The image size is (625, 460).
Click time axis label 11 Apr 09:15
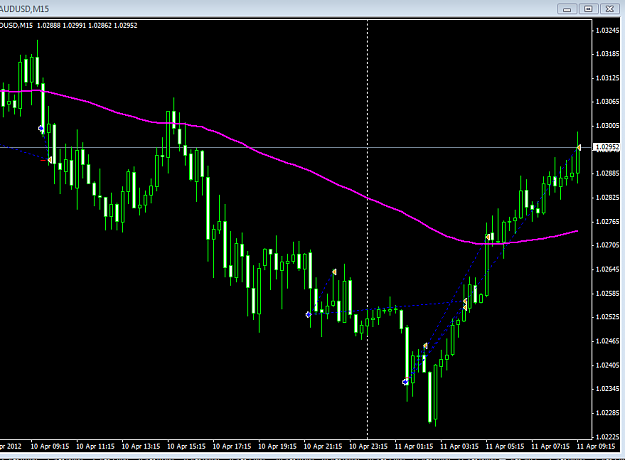point(596,446)
